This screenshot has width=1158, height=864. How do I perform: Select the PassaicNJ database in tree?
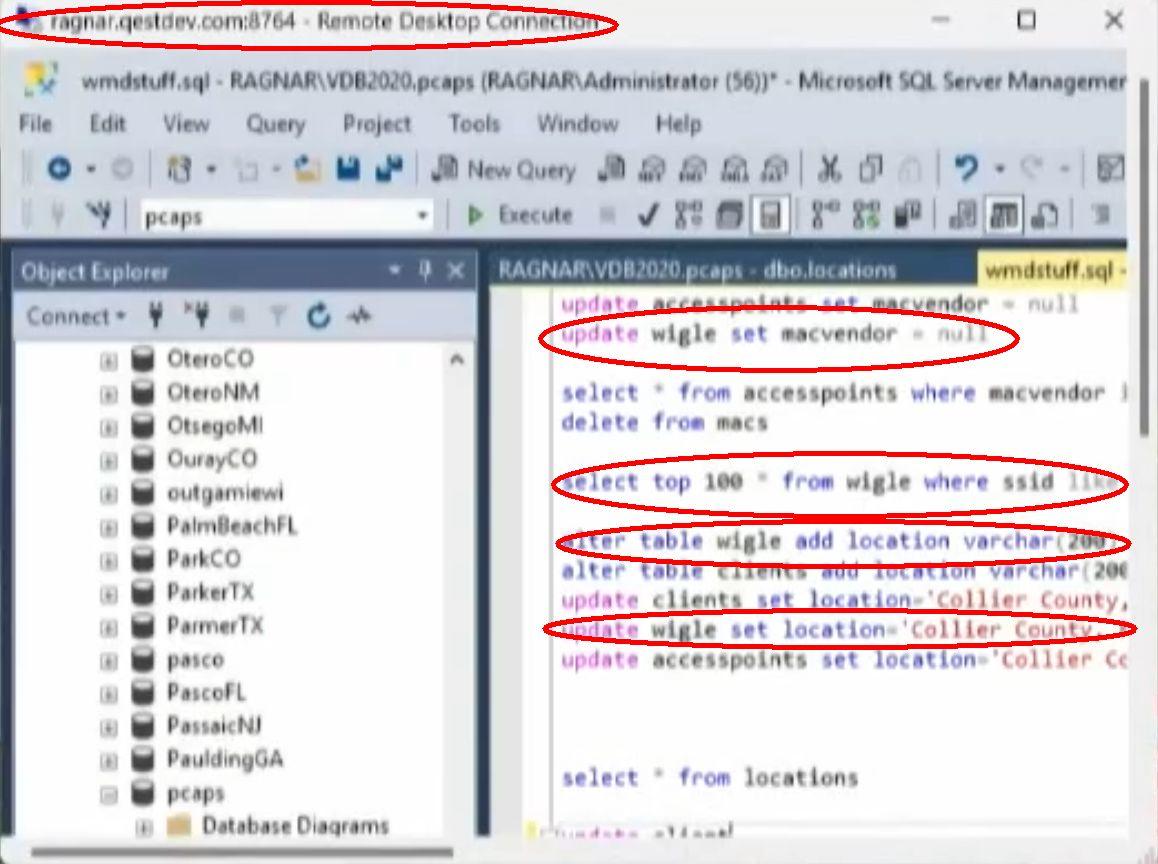coord(214,726)
